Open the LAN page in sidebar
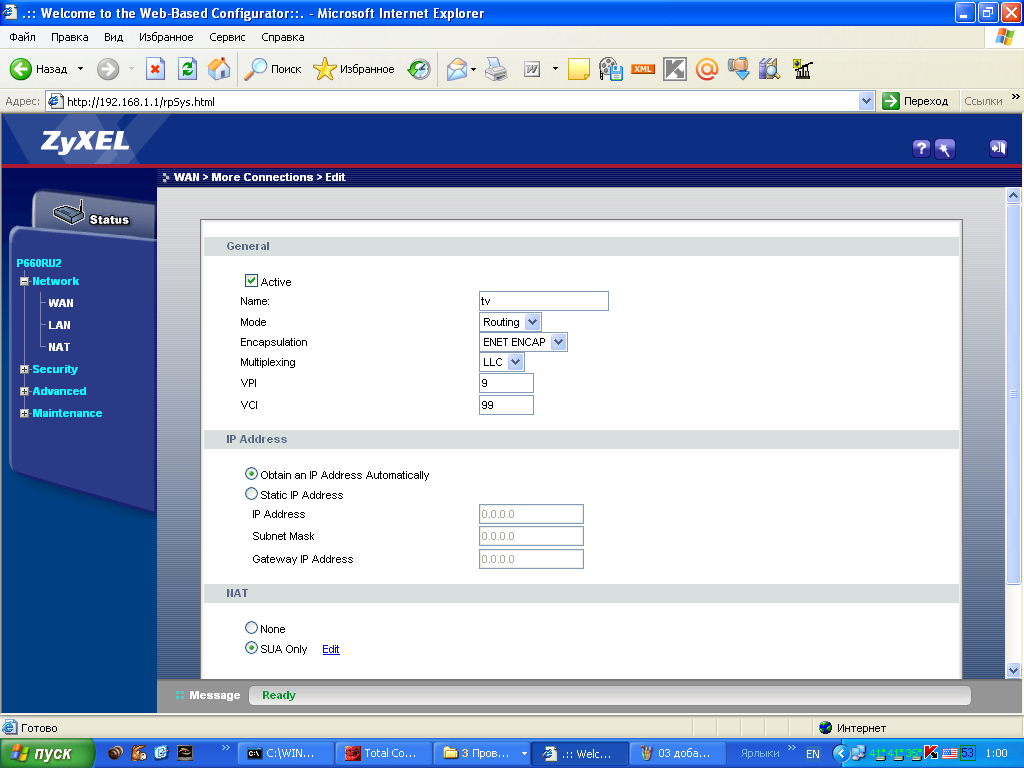 [x=59, y=325]
